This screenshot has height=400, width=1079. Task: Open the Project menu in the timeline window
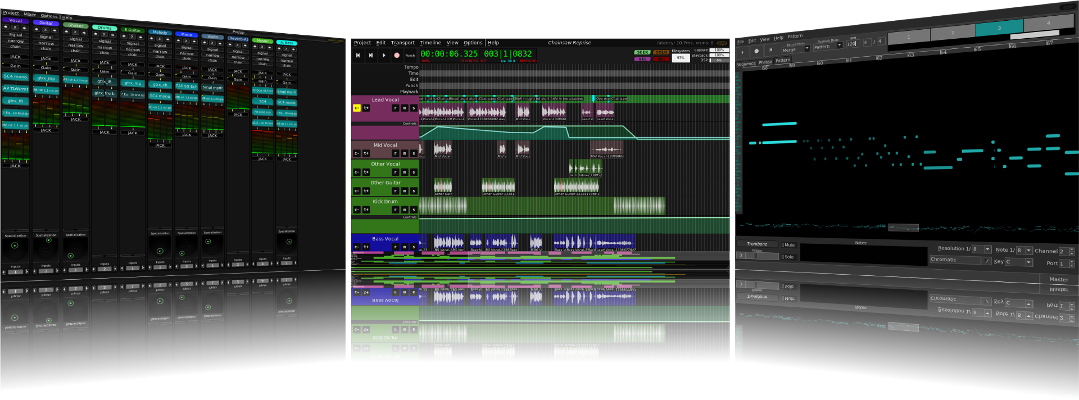point(362,43)
